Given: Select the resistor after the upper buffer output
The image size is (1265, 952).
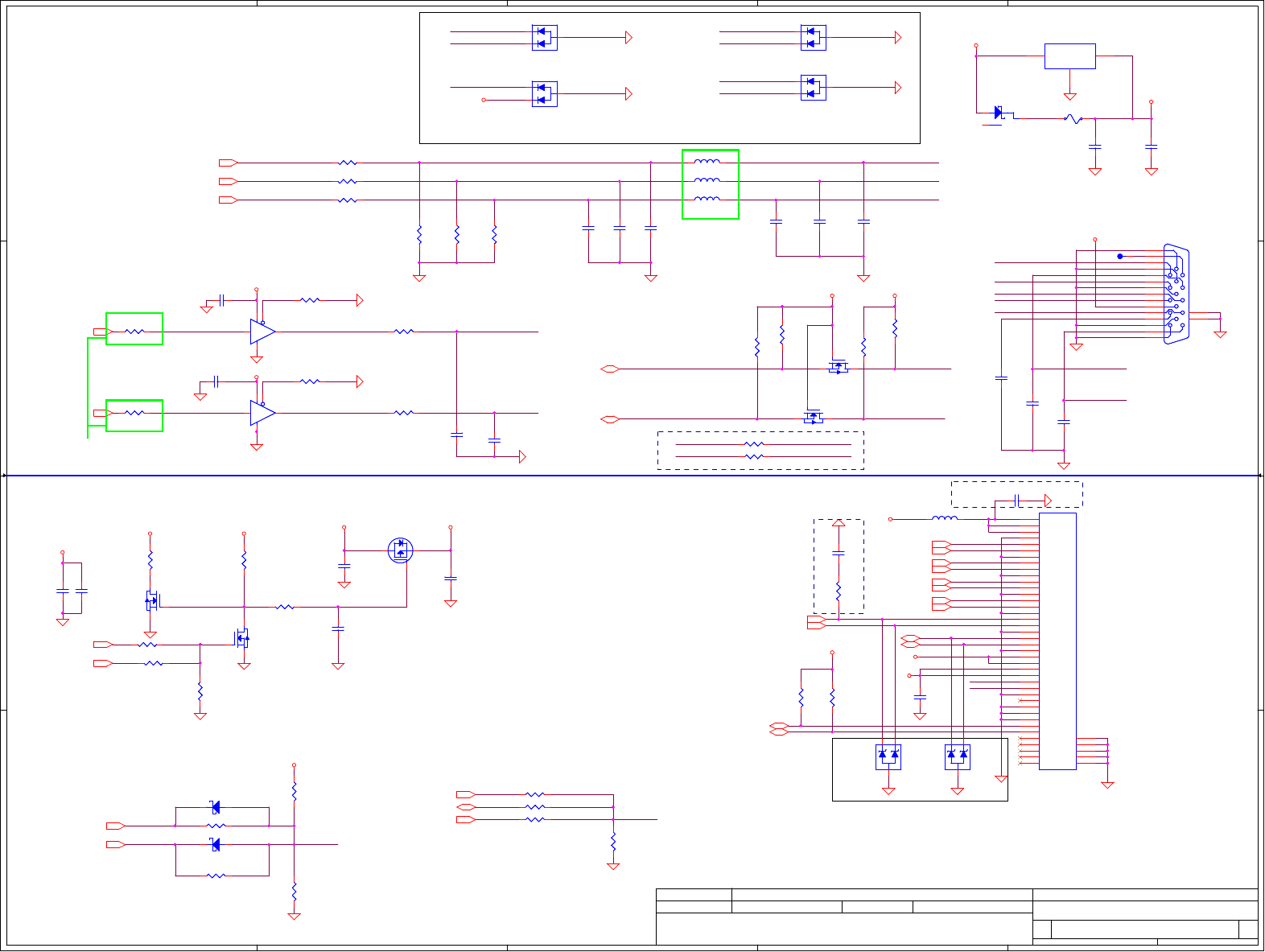Looking at the screenshot, I should tap(404, 332).
